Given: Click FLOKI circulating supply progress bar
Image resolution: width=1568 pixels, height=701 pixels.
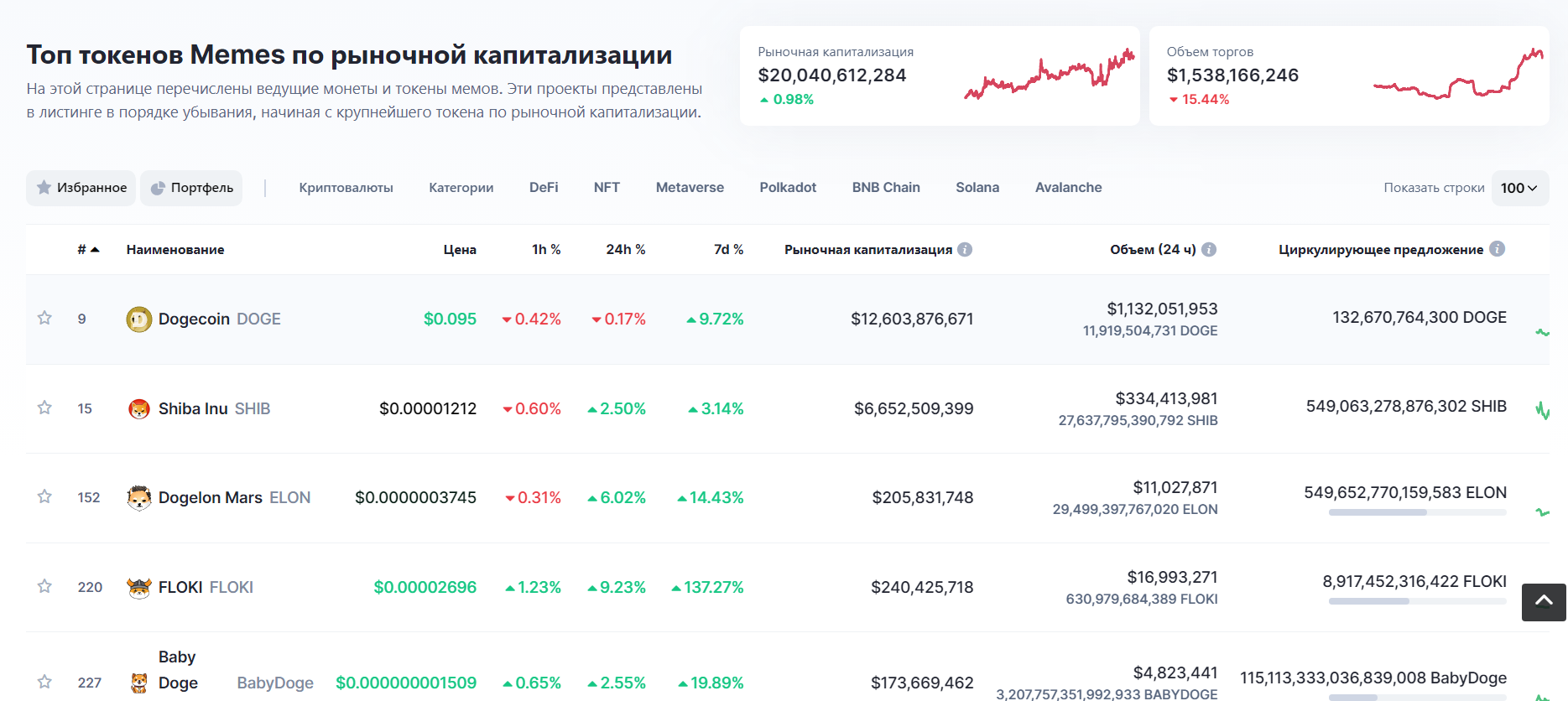Looking at the screenshot, I should pos(1417,601).
